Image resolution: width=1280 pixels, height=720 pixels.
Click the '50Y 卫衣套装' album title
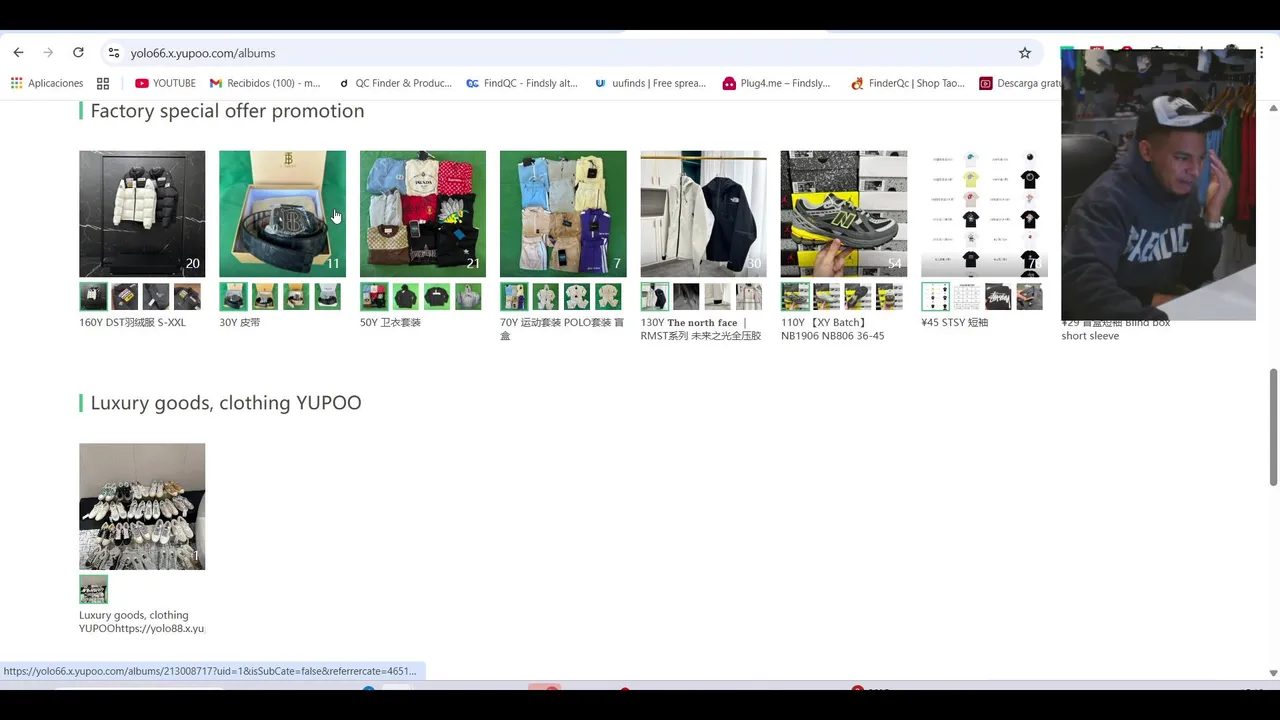[390, 323]
